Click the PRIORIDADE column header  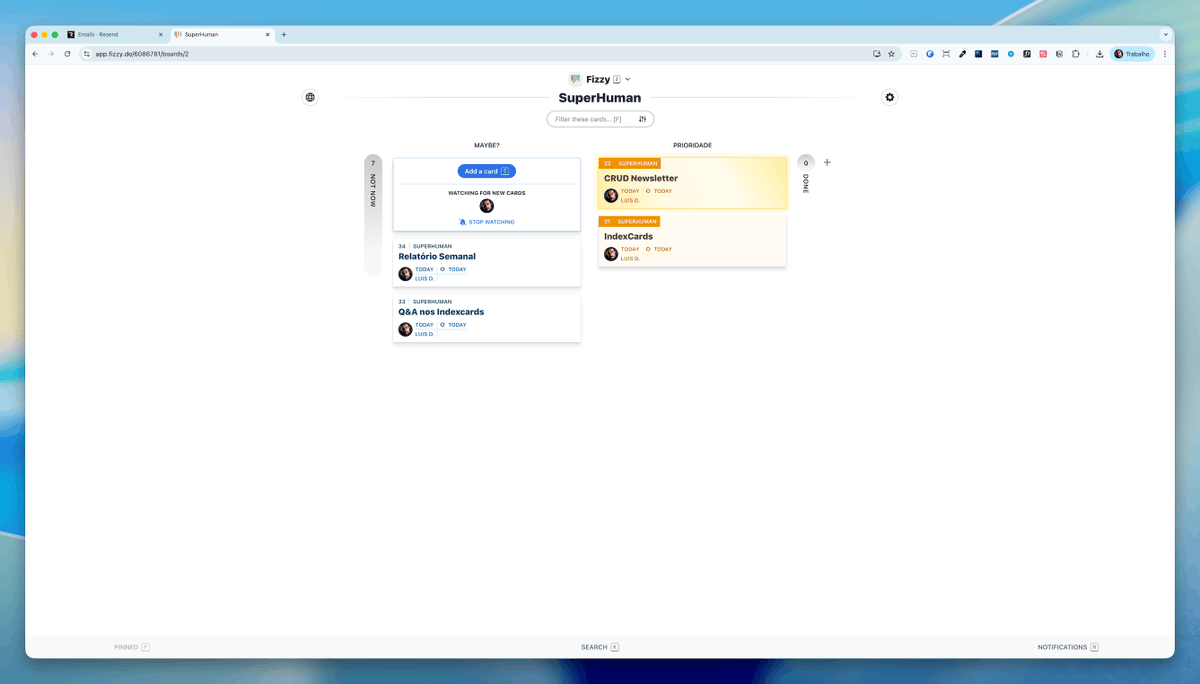tap(692, 145)
